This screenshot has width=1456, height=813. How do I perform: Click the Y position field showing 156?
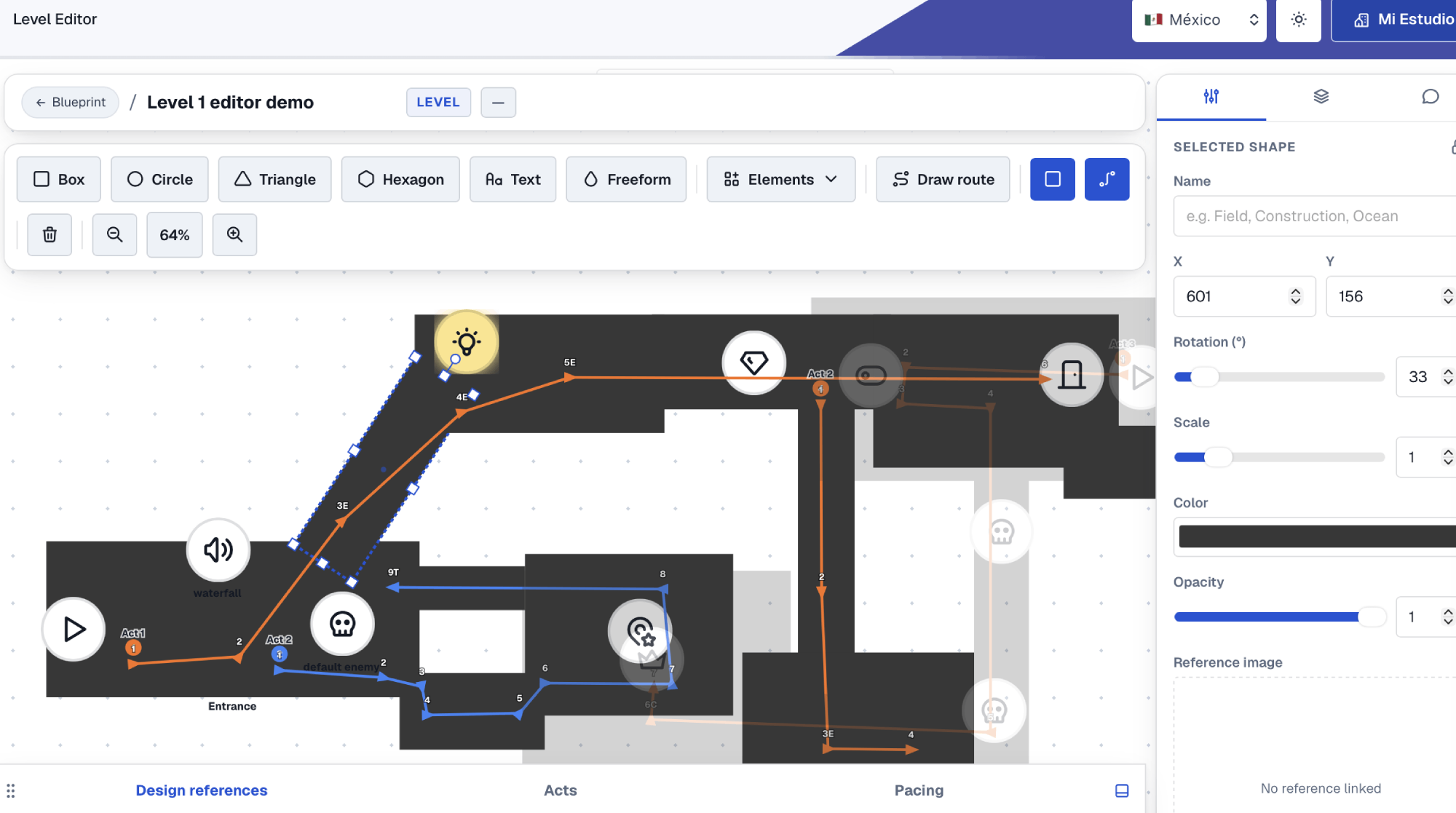(x=1390, y=296)
